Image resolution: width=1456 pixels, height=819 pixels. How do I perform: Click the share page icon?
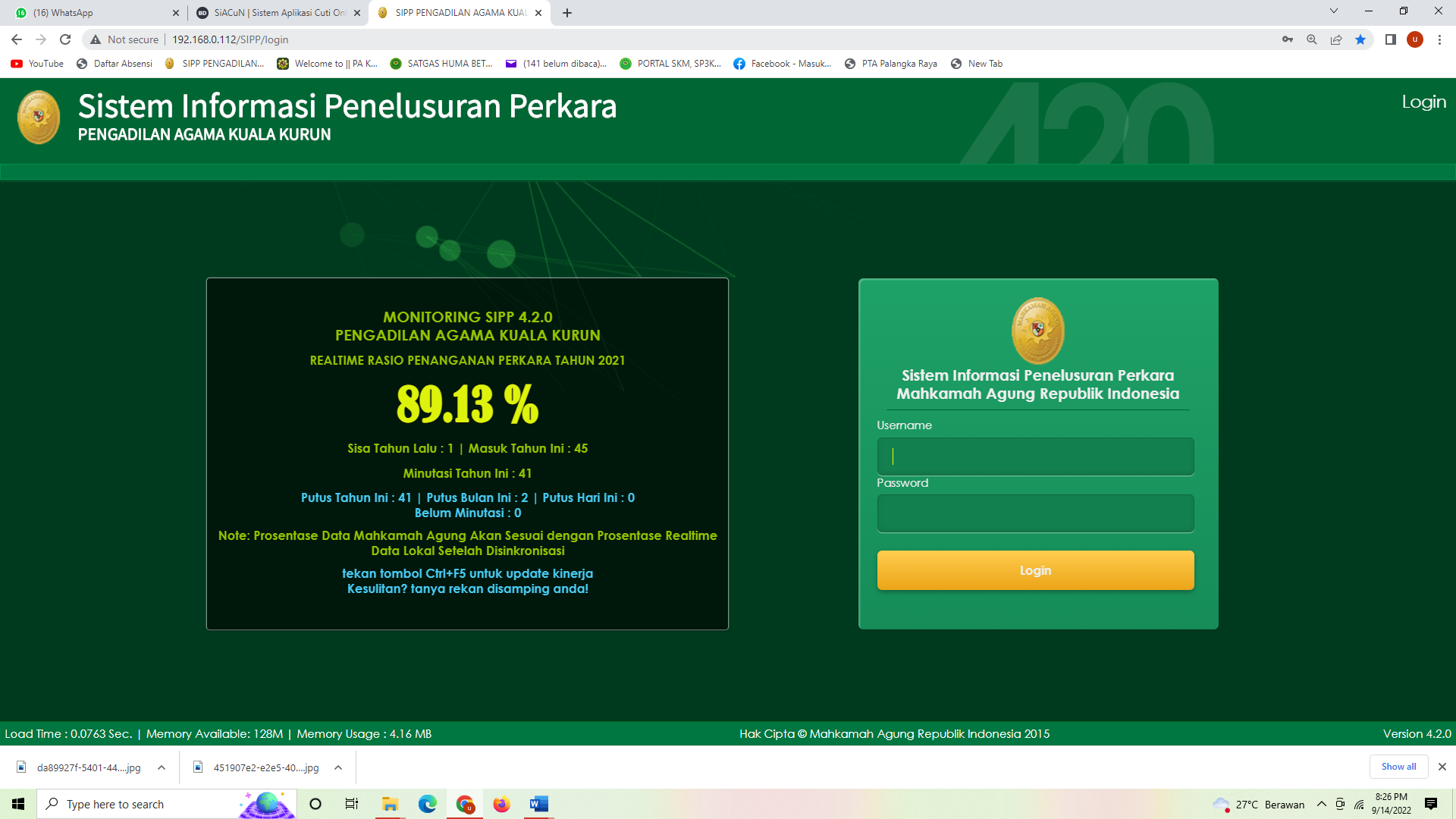pos(1336,39)
